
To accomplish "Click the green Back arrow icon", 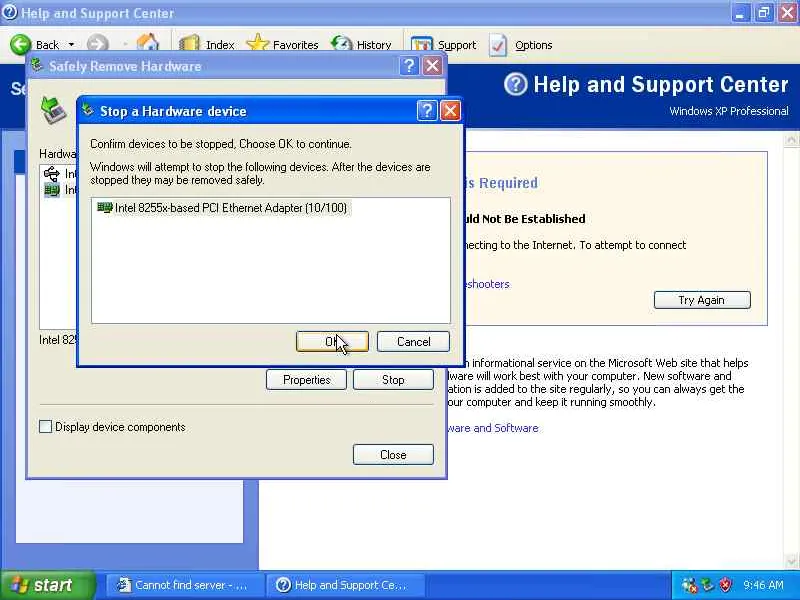I will click(x=20, y=44).
